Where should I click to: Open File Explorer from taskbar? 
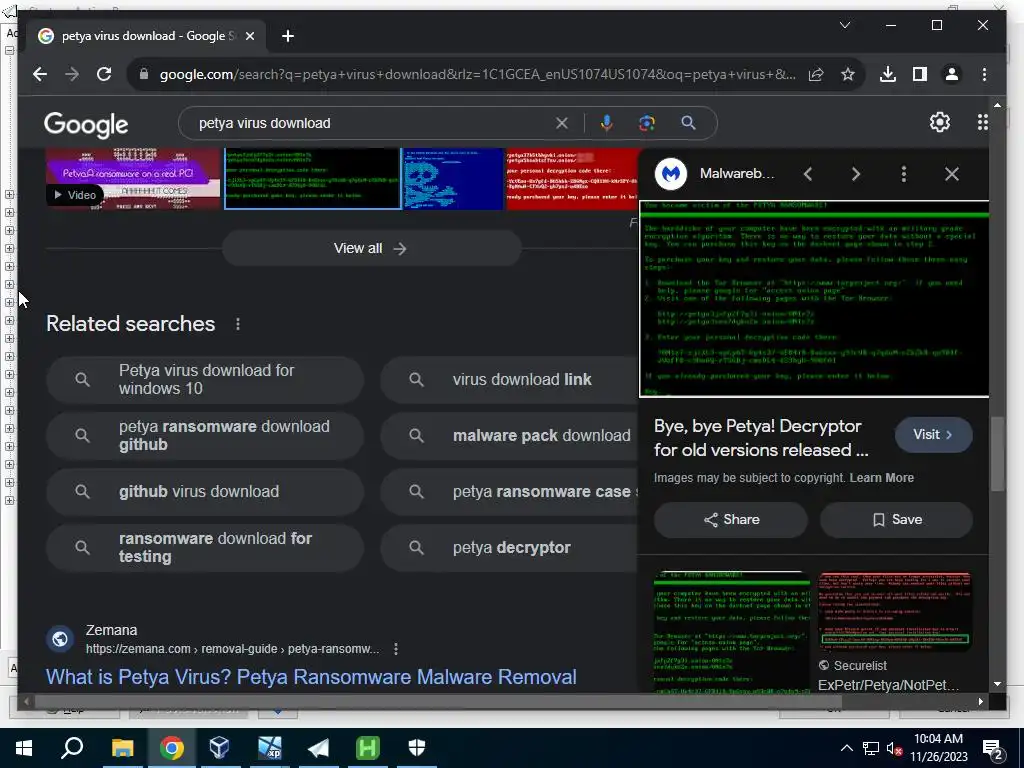[x=122, y=748]
